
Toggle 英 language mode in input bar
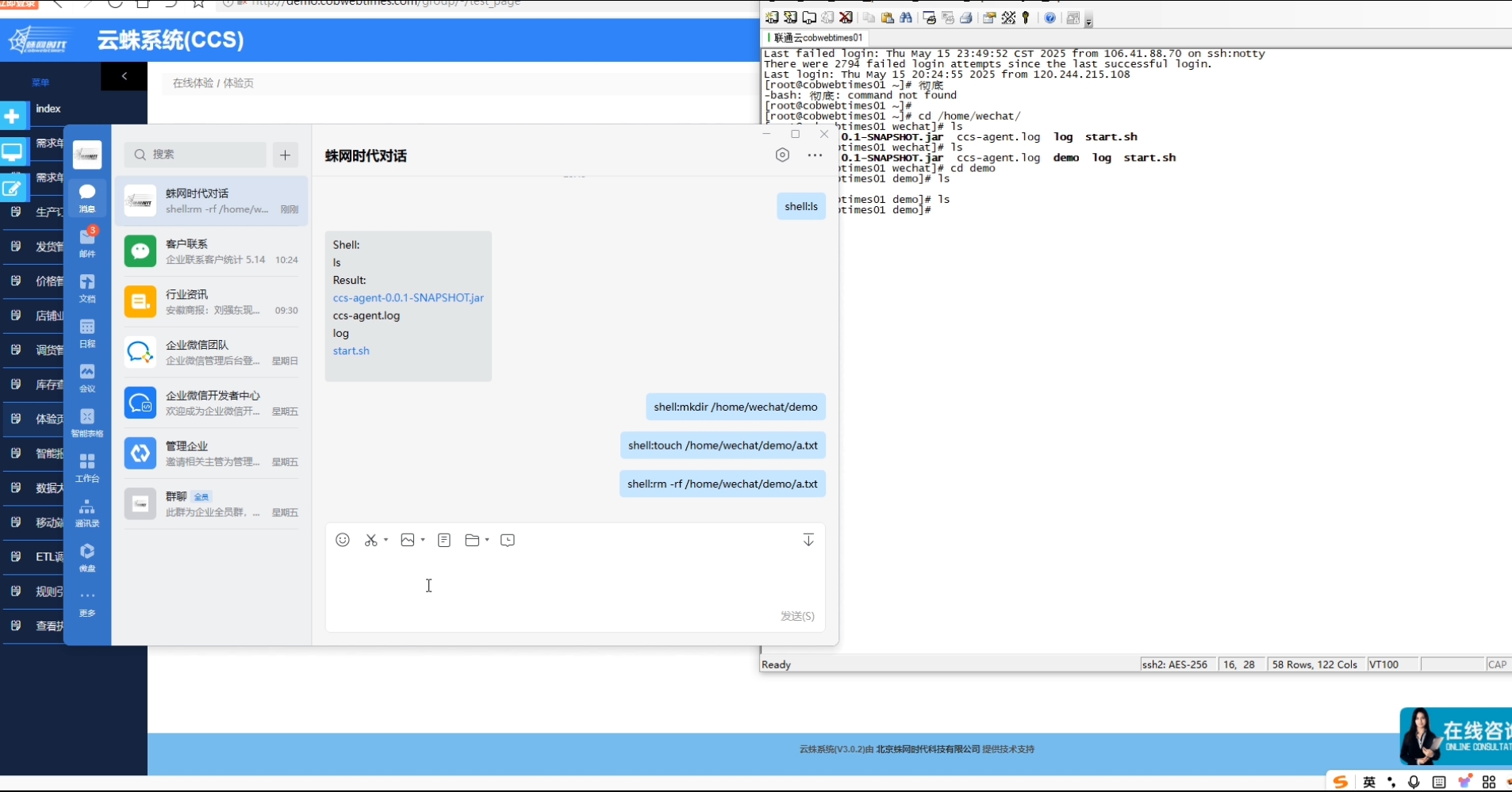tap(1369, 782)
